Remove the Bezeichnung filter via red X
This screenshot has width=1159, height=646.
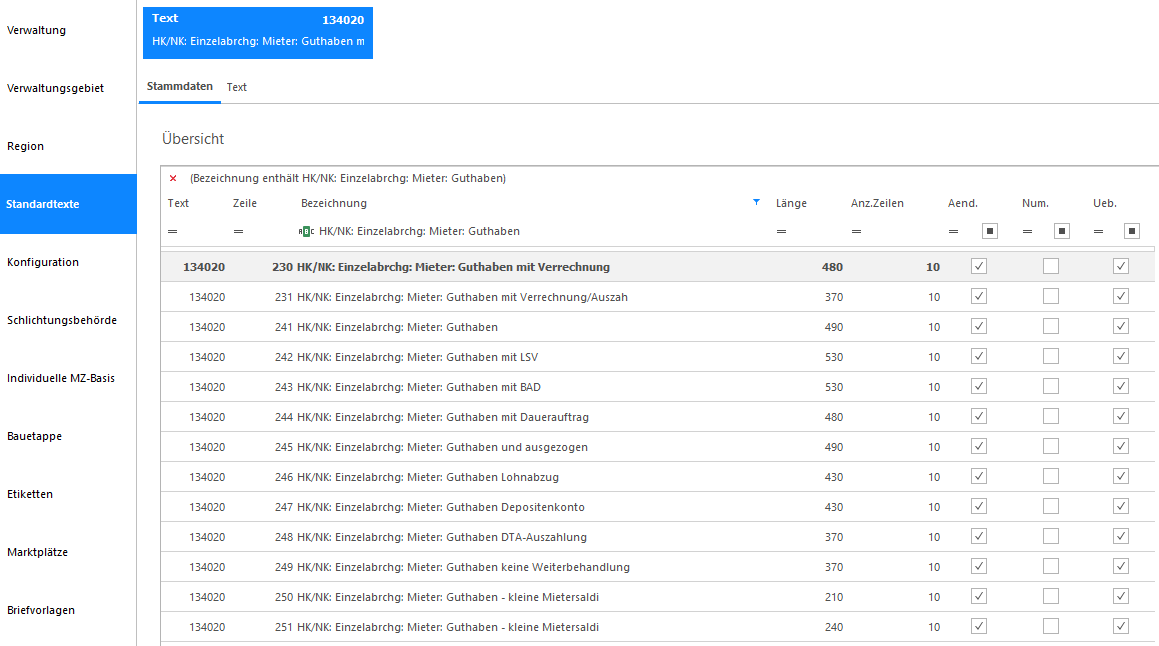point(173,178)
